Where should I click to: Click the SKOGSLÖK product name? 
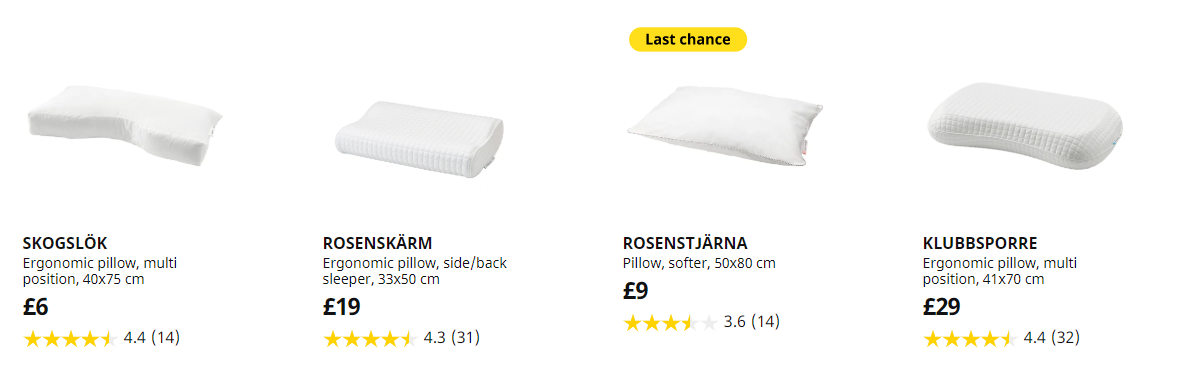[65, 243]
